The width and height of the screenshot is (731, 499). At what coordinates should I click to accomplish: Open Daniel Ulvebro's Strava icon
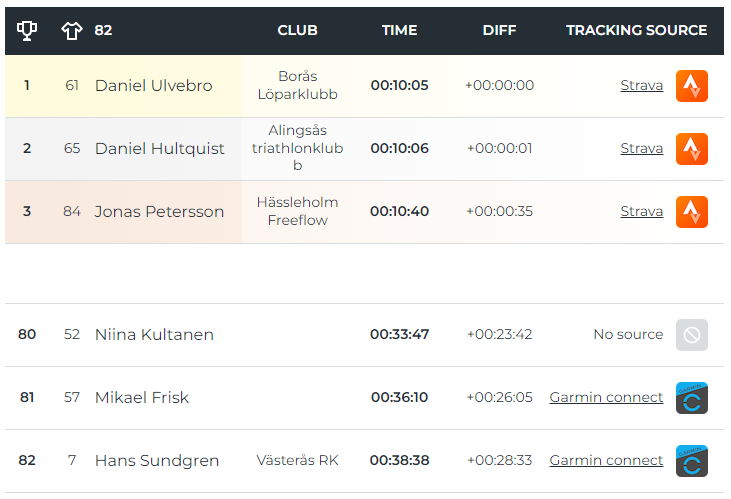pos(691,86)
